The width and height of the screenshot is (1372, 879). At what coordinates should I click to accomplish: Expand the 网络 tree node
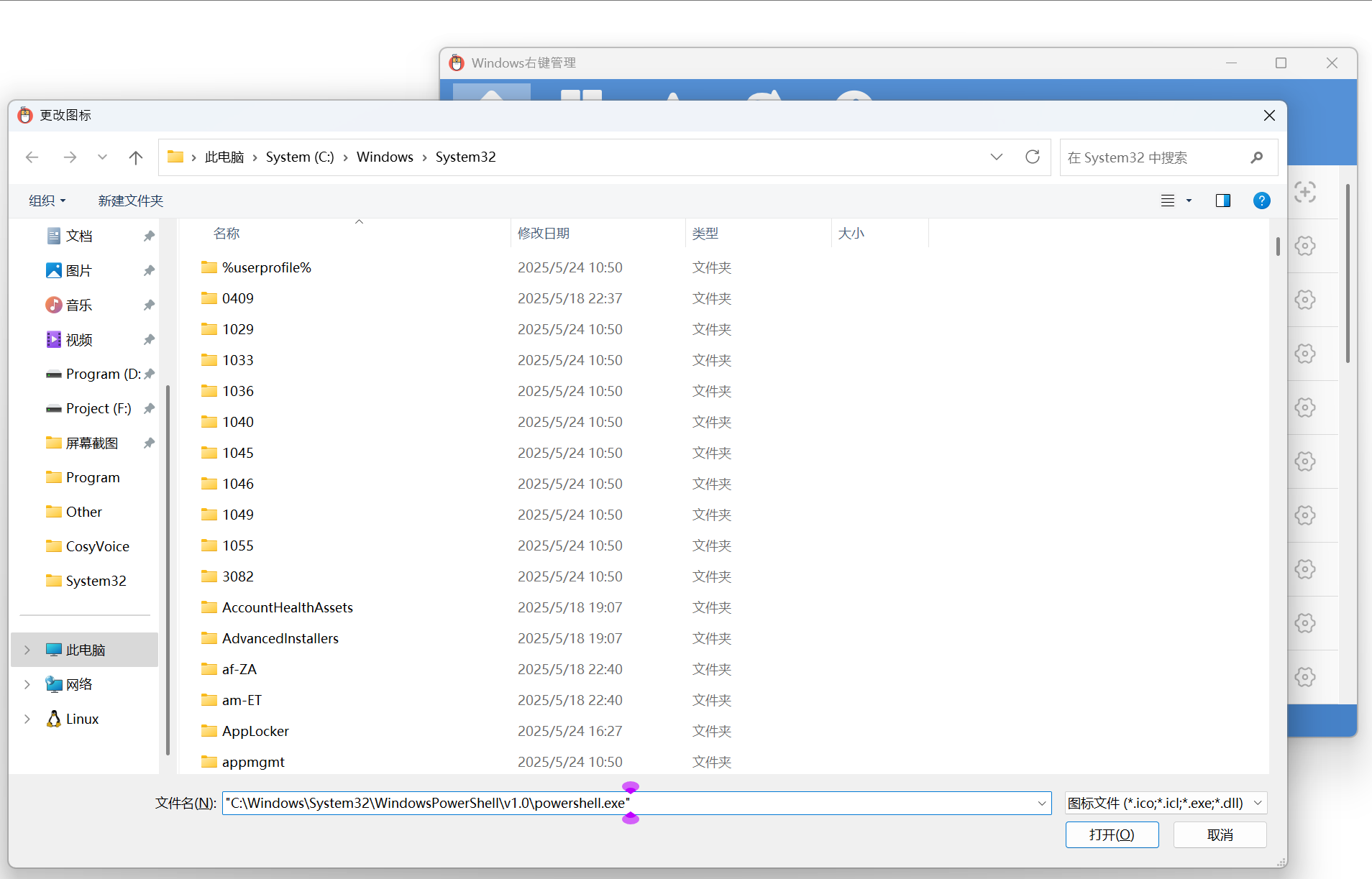[x=27, y=684]
